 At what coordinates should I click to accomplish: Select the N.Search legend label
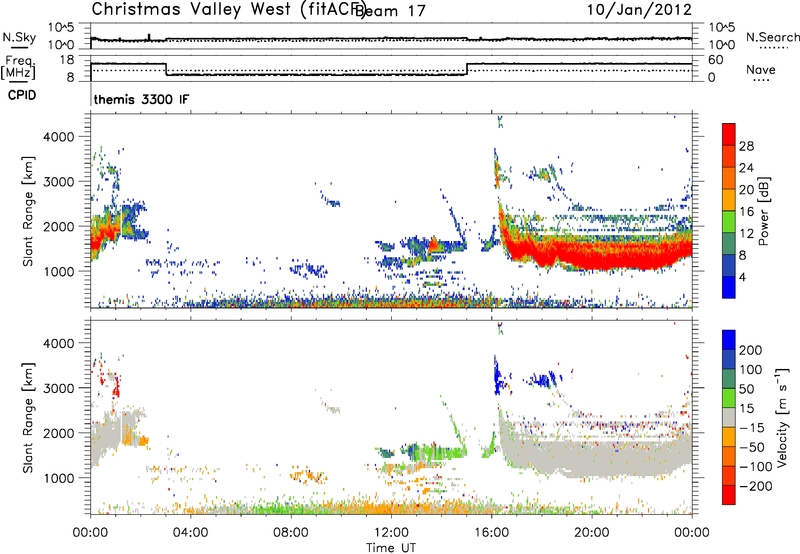tap(772, 37)
